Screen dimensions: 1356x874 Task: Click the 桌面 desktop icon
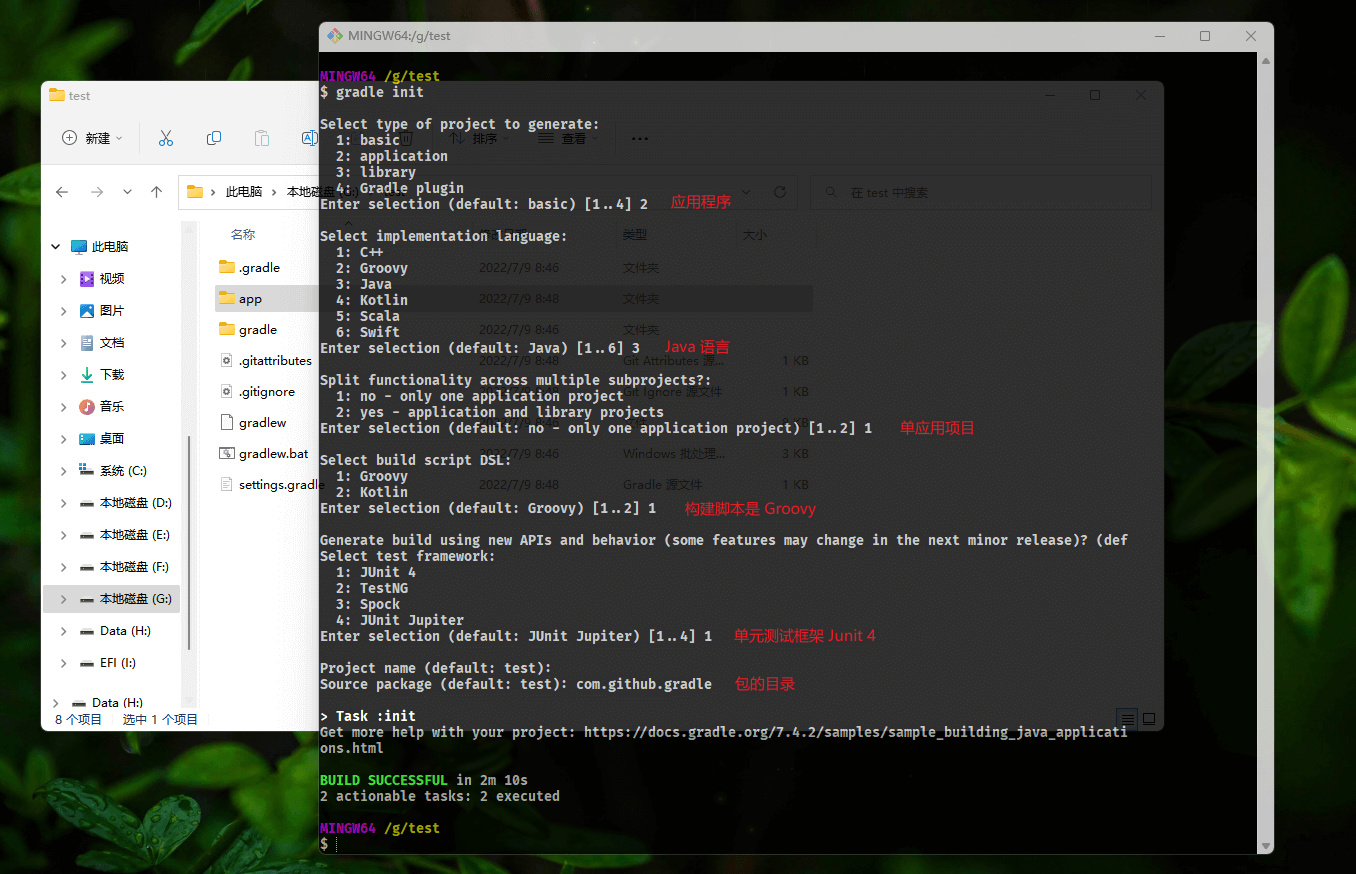click(x=87, y=439)
